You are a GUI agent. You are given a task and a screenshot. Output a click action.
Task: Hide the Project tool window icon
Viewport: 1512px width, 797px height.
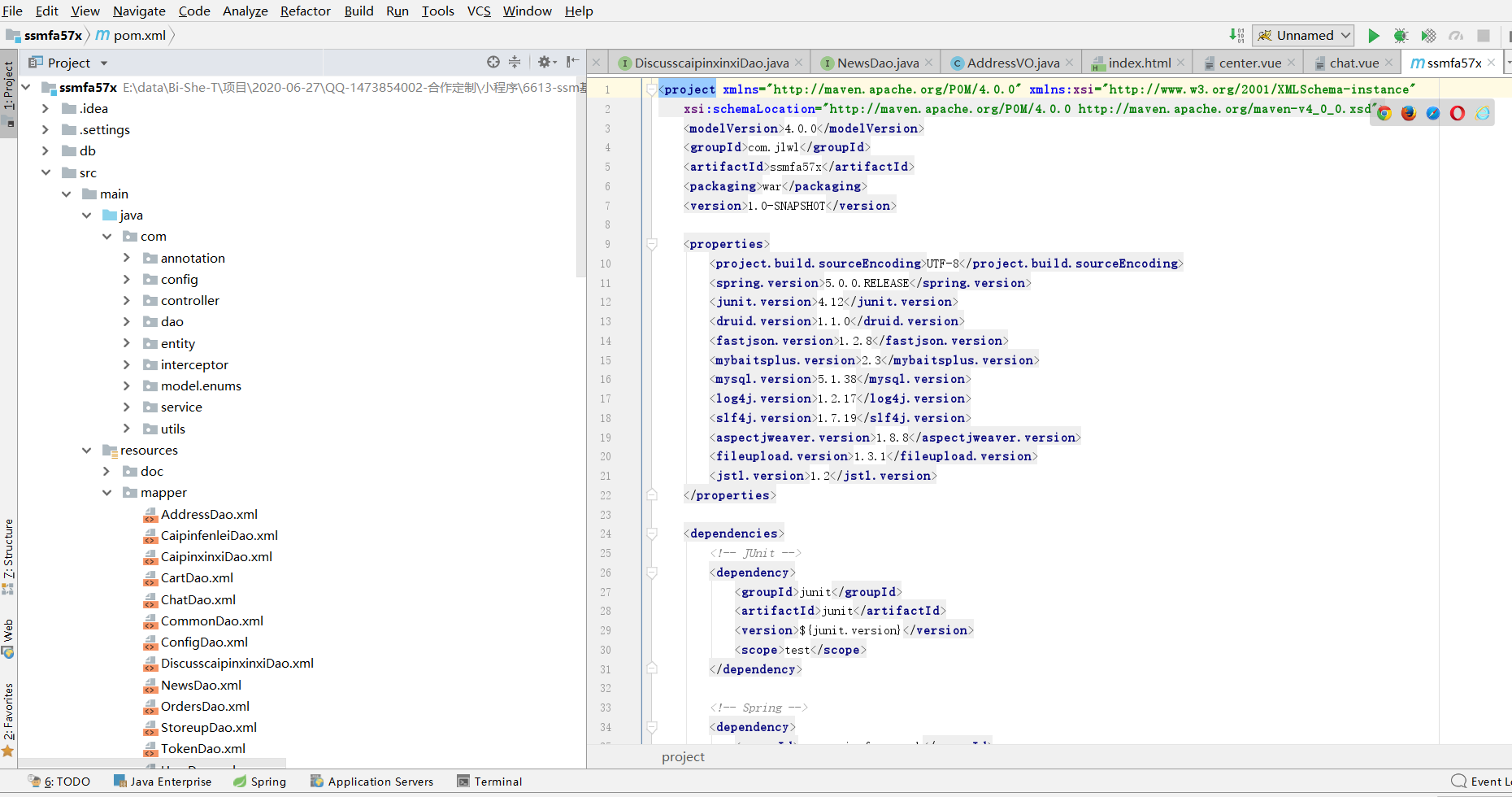click(572, 62)
